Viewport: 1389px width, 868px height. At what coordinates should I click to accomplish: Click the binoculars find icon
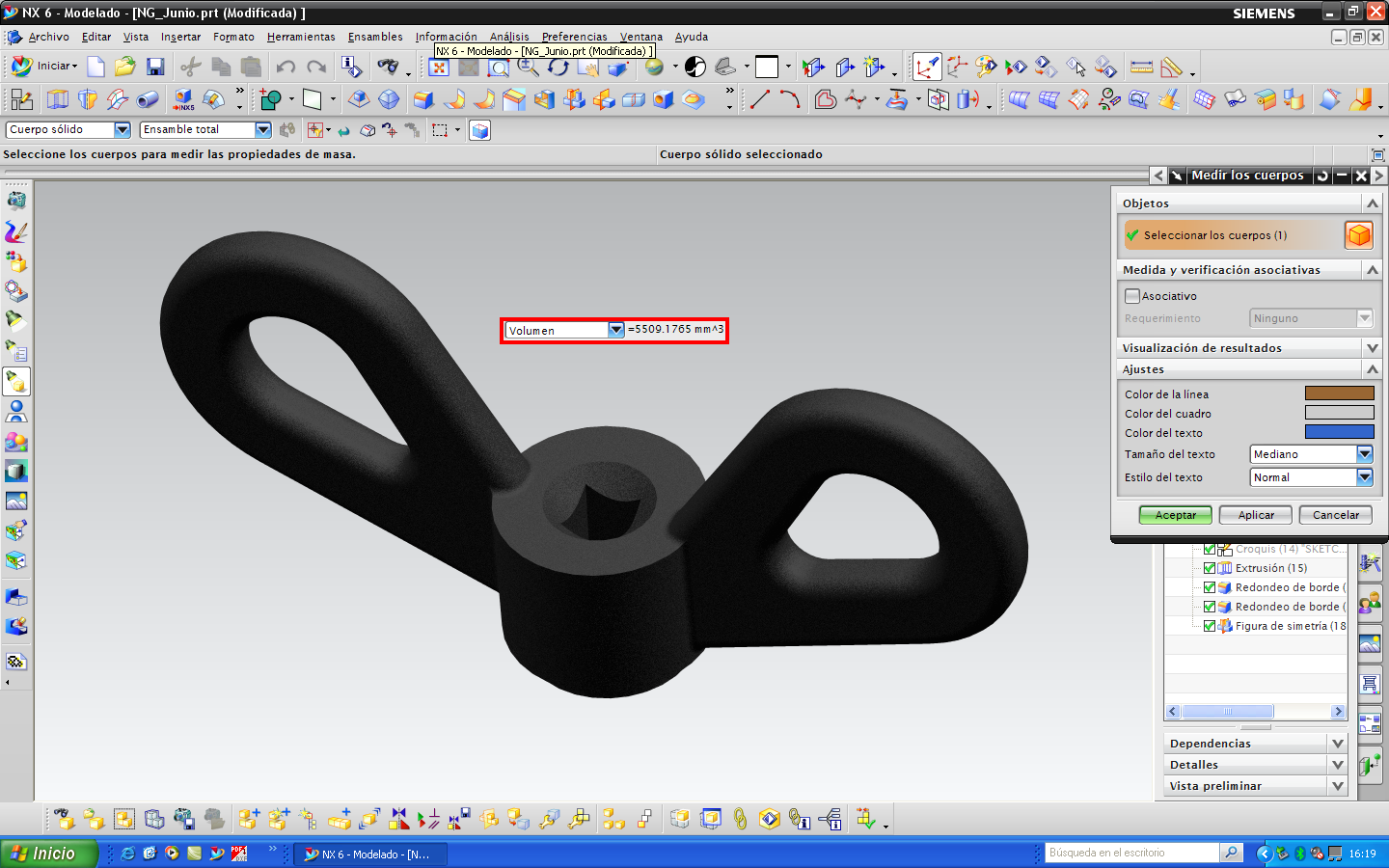[x=388, y=67]
